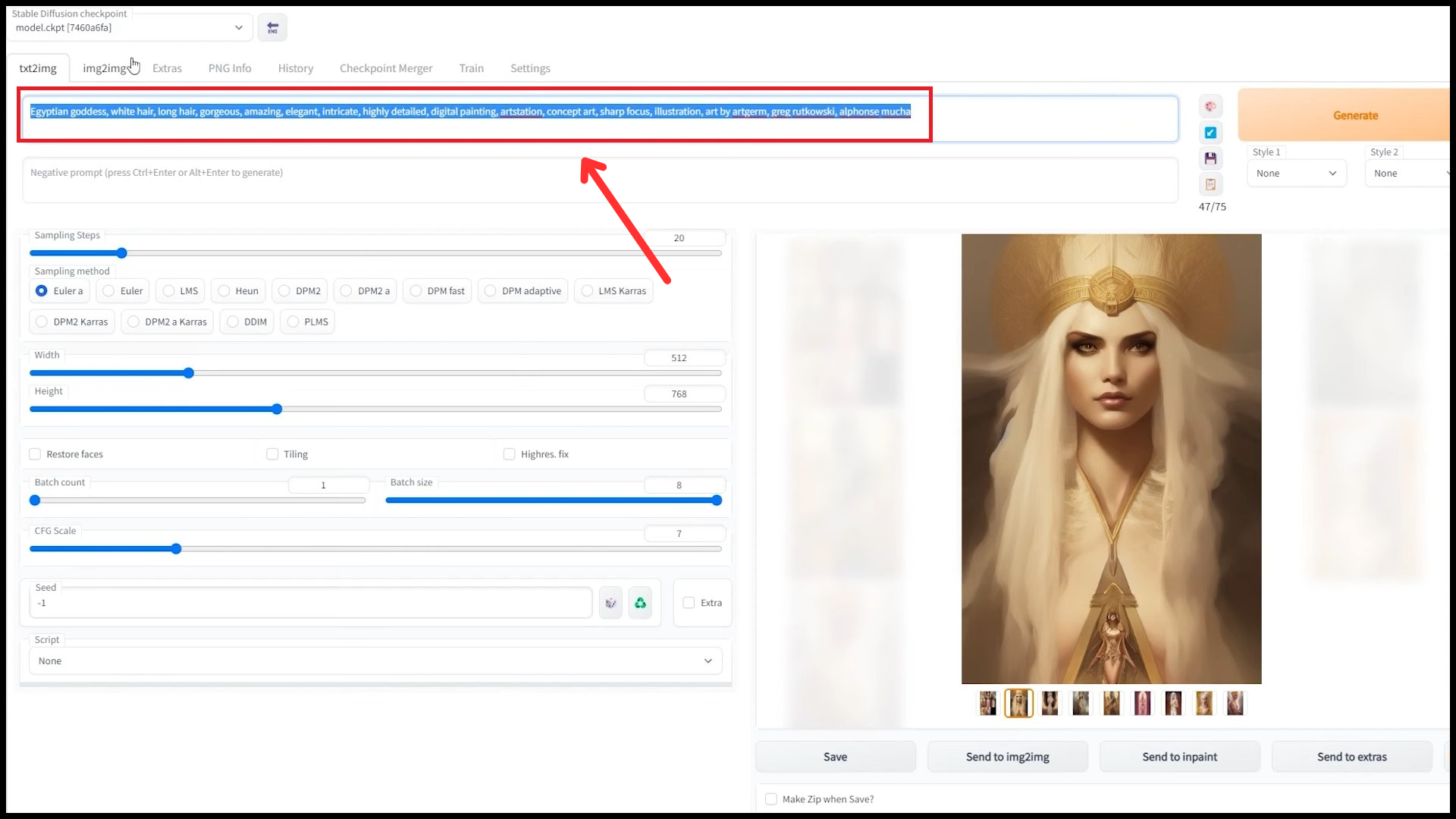This screenshot has width=1456, height=819.
Task: Send the image to inpaint
Action: click(1179, 756)
